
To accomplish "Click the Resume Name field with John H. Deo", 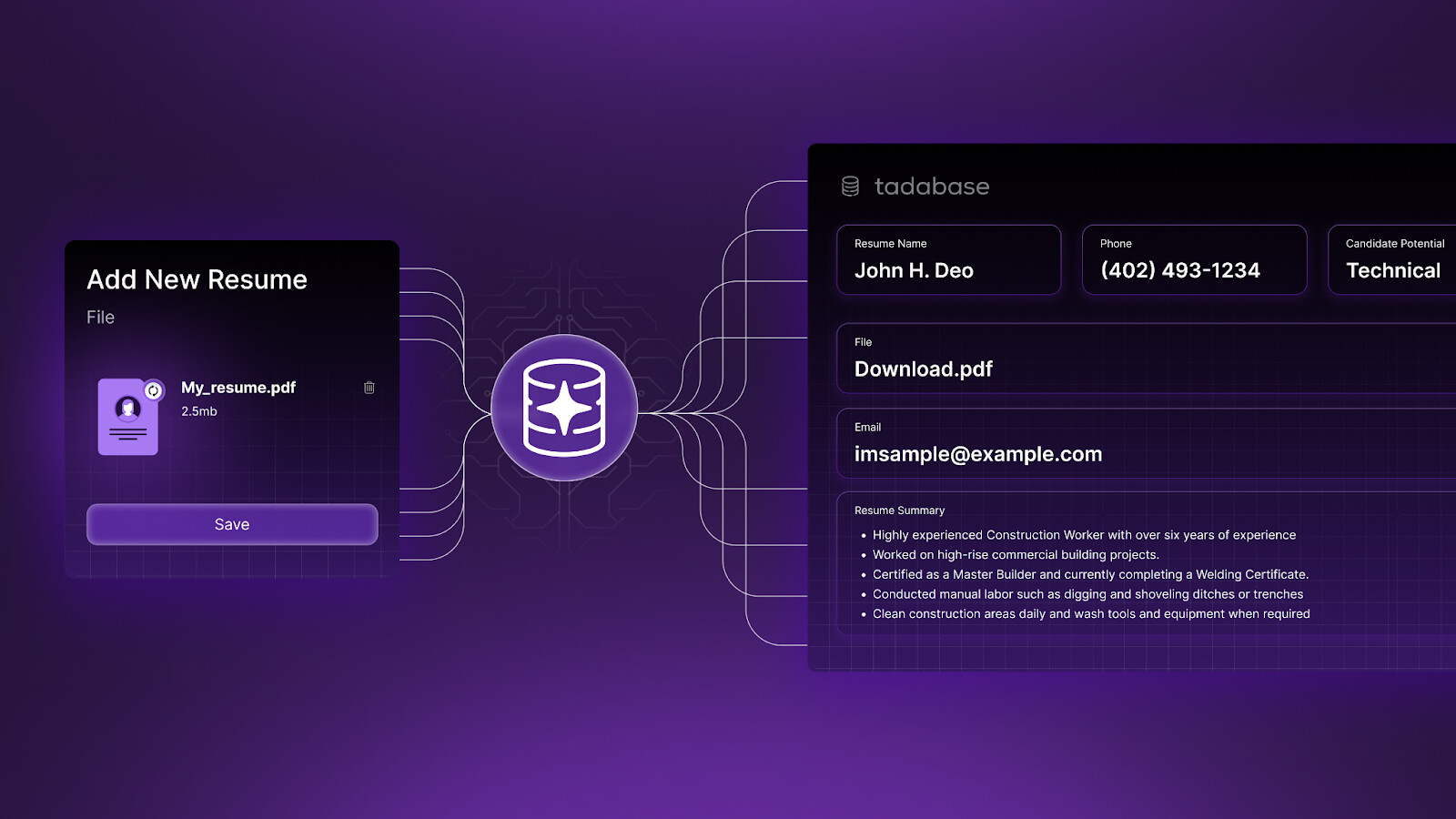I will point(948,260).
